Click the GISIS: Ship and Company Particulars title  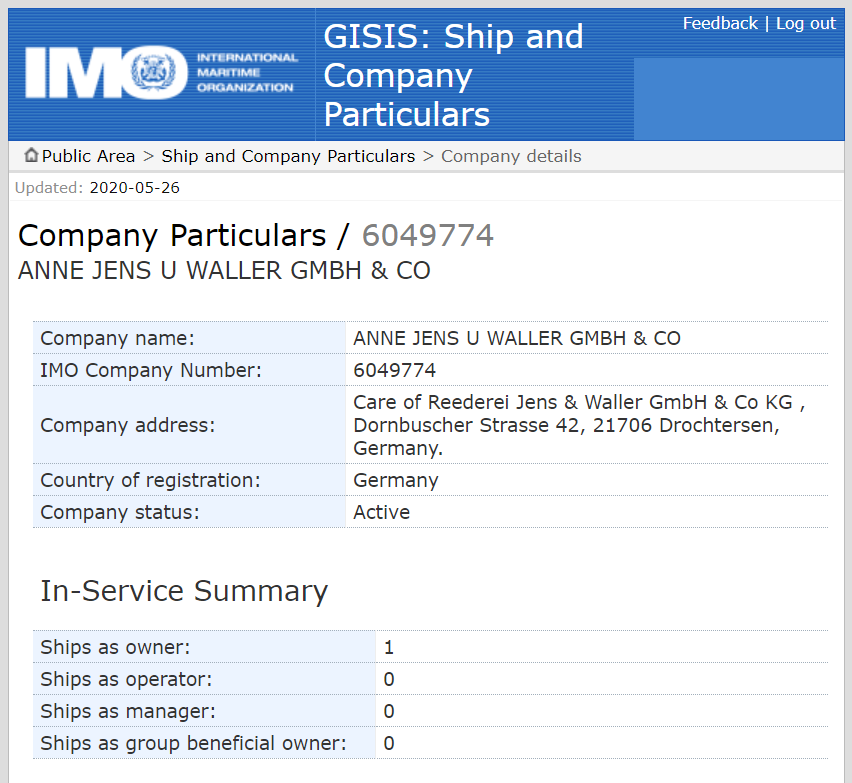[453, 75]
